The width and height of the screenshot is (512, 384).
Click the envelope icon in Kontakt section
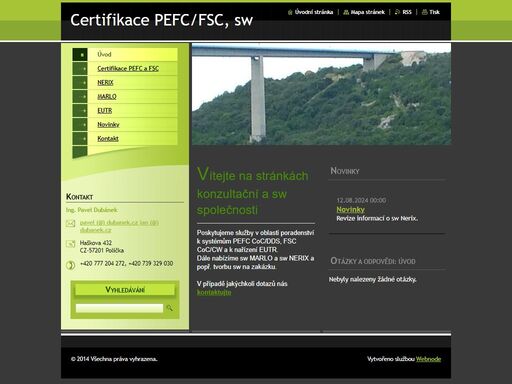[x=70, y=223]
